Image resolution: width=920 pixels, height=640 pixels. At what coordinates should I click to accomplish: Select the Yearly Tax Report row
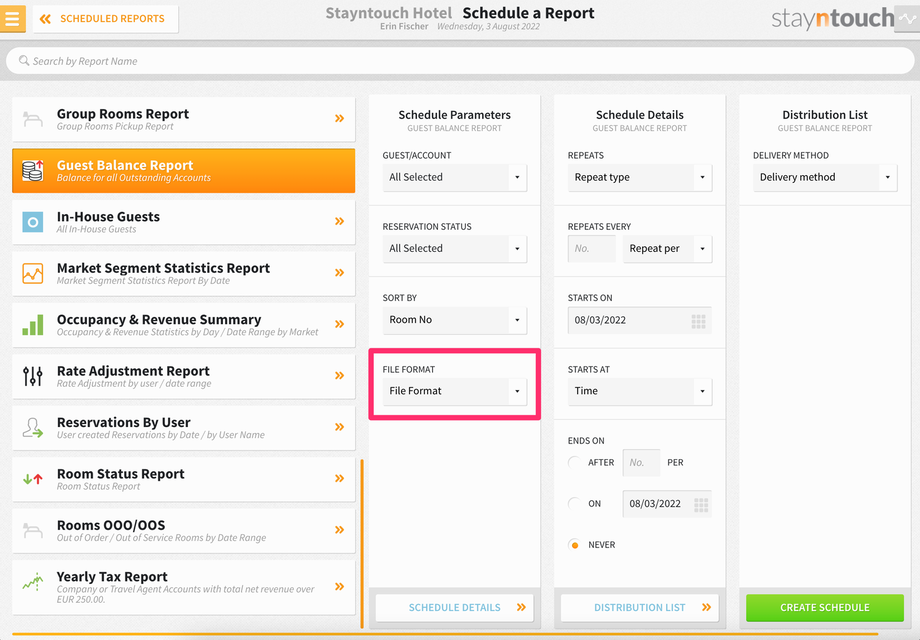pos(184,587)
